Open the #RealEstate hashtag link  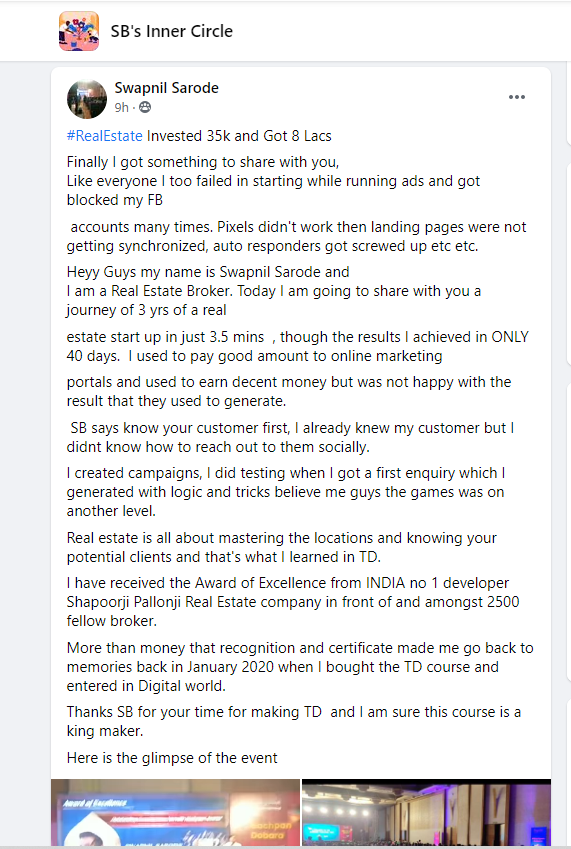104,135
